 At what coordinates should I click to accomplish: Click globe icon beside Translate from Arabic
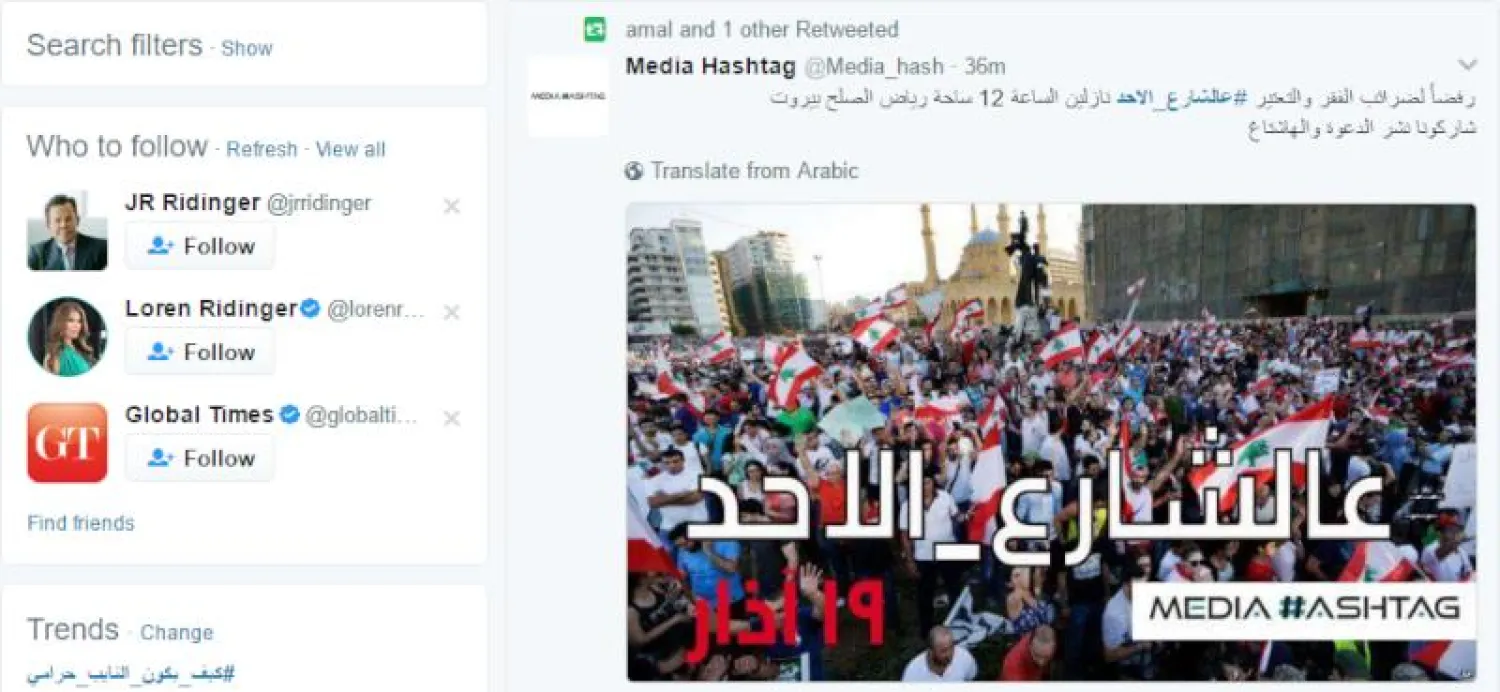(x=634, y=171)
